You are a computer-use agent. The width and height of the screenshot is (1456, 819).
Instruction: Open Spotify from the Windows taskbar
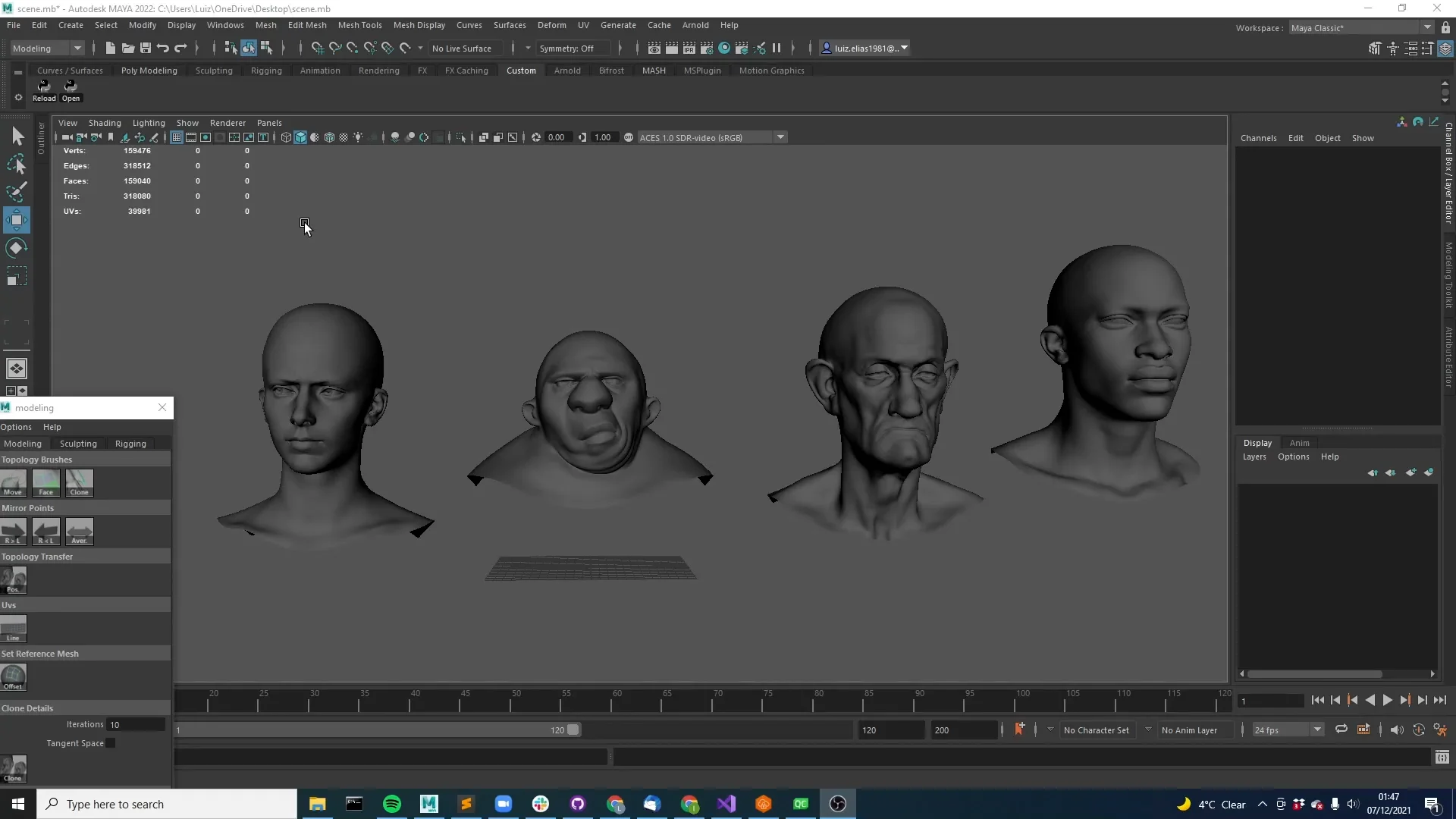[x=392, y=804]
